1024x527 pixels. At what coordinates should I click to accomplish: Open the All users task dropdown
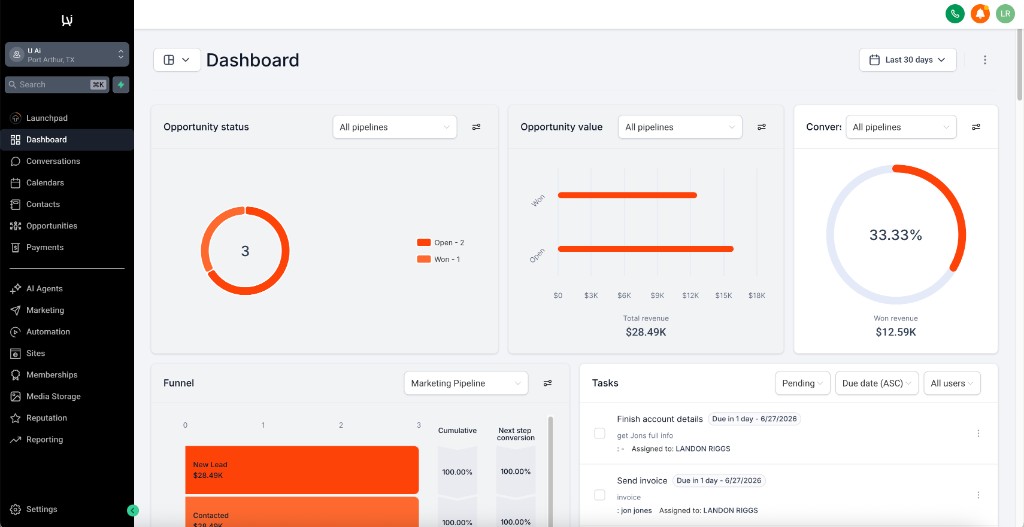coord(952,383)
